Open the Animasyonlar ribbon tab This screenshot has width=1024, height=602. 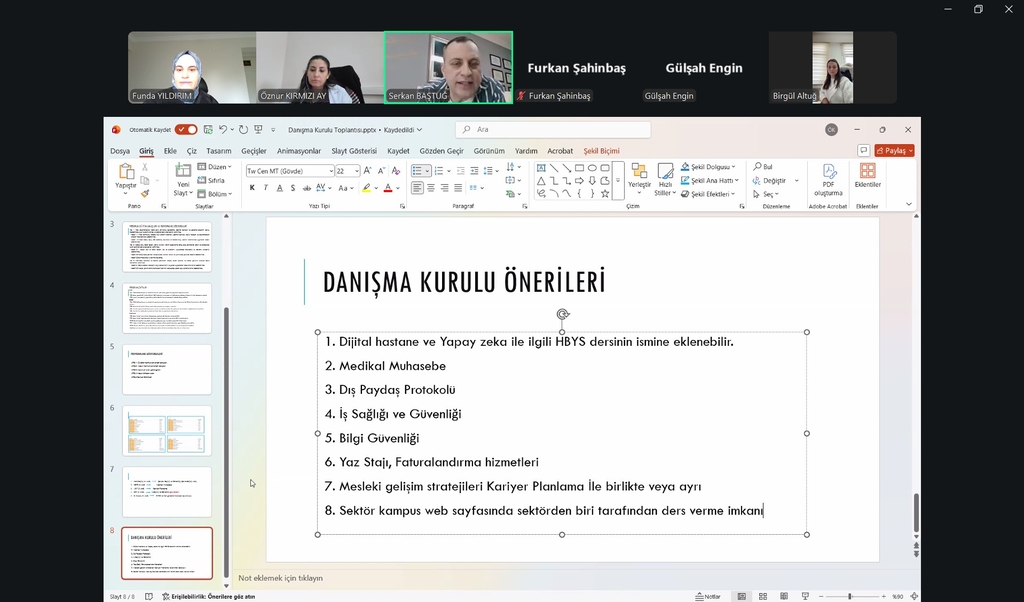coord(299,151)
